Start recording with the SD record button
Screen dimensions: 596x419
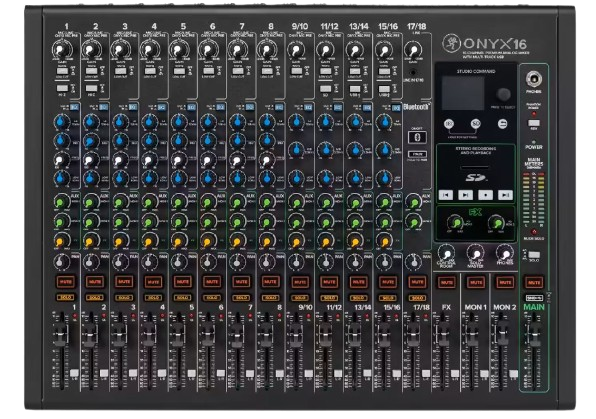click(x=485, y=195)
